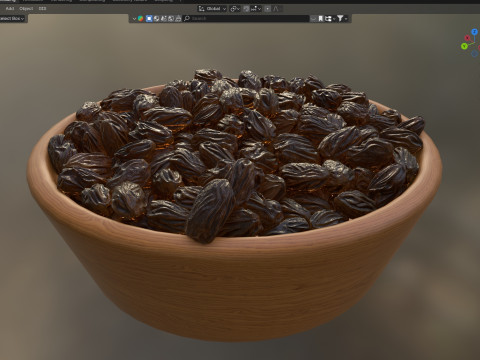Open the proportional editing falloff selector

coord(277,9)
